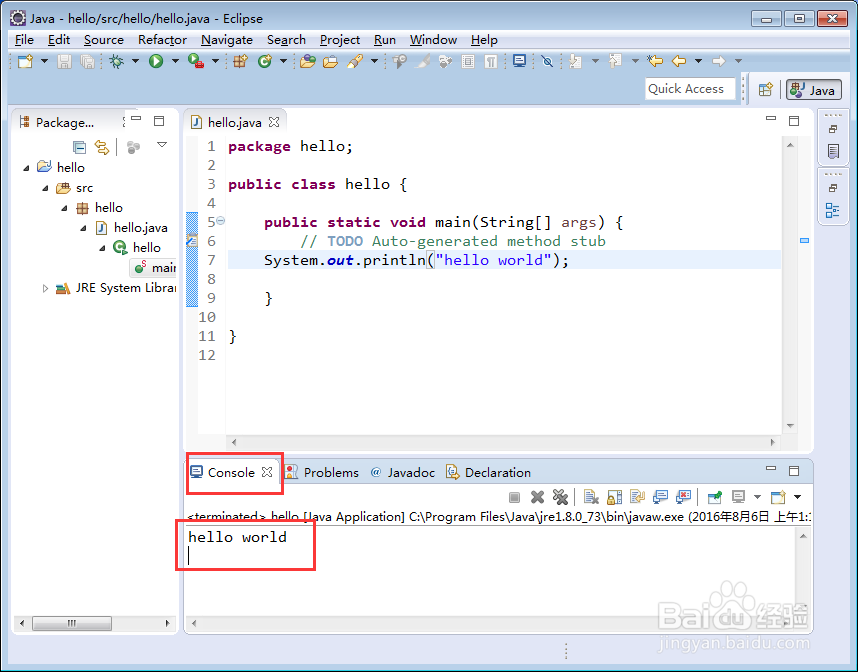Open the Run configurations dropdown arrow
The image size is (858, 672).
pyautogui.click(x=175, y=61)
